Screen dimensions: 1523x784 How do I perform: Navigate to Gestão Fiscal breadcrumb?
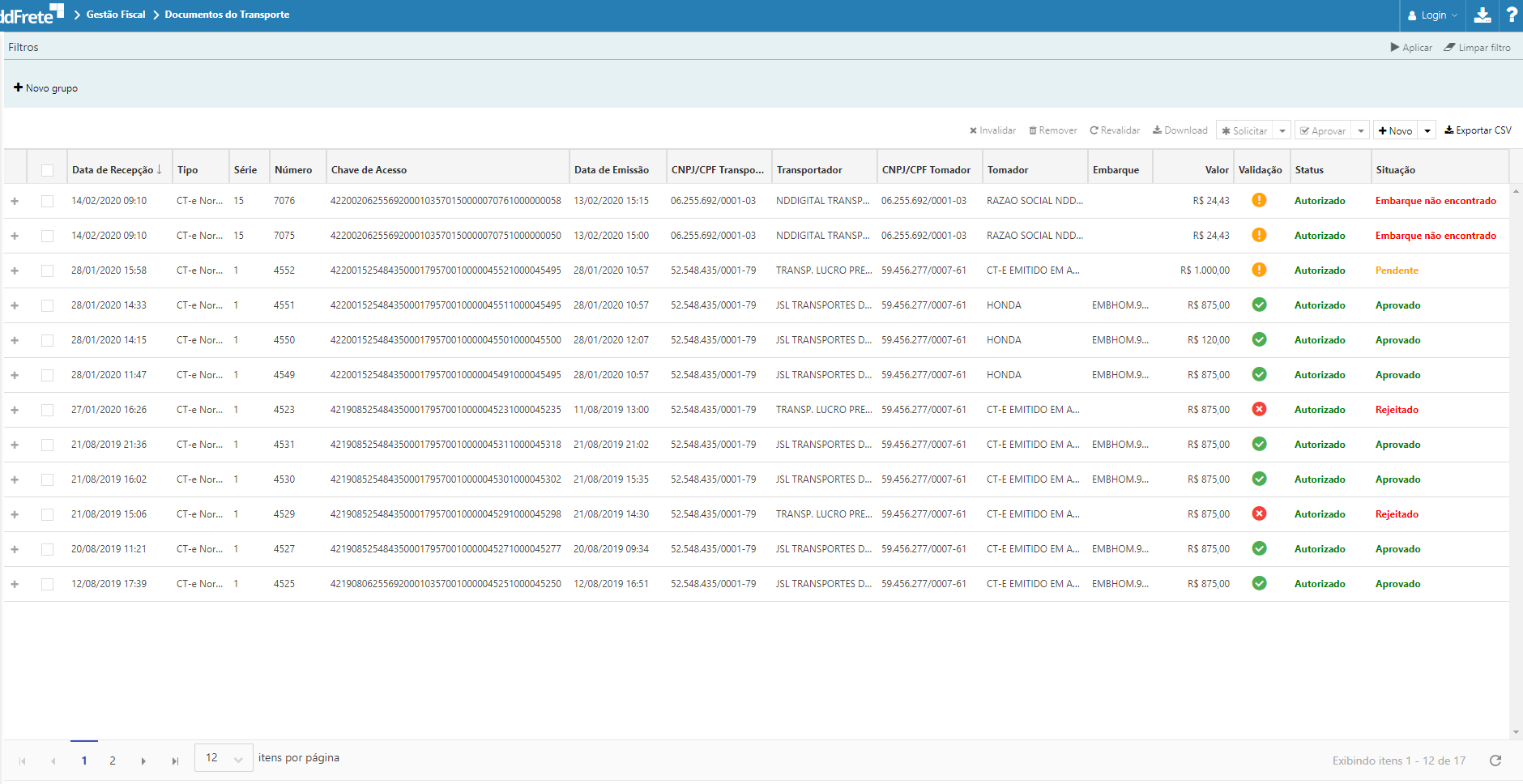tap(116, 15)
